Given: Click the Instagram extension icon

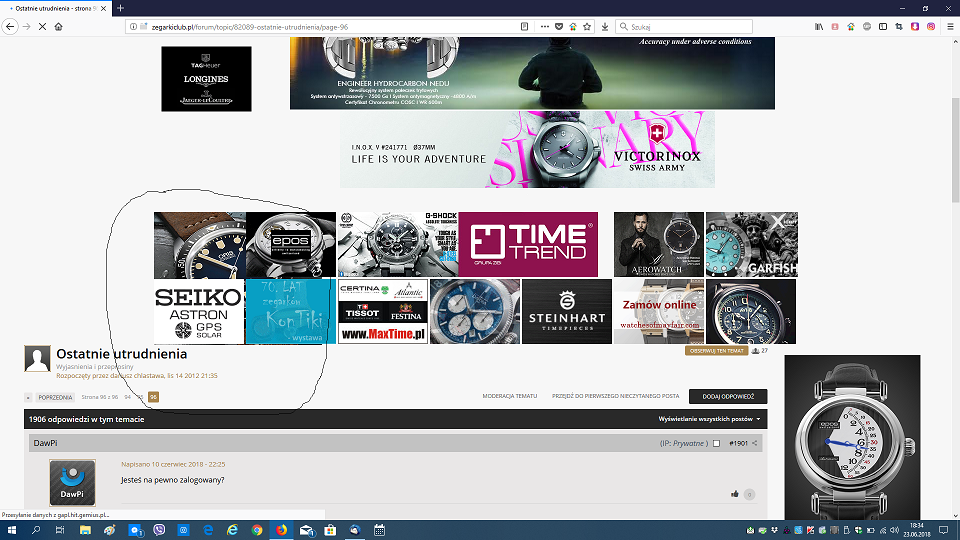Looking at the screenshot, I should 931,27.
